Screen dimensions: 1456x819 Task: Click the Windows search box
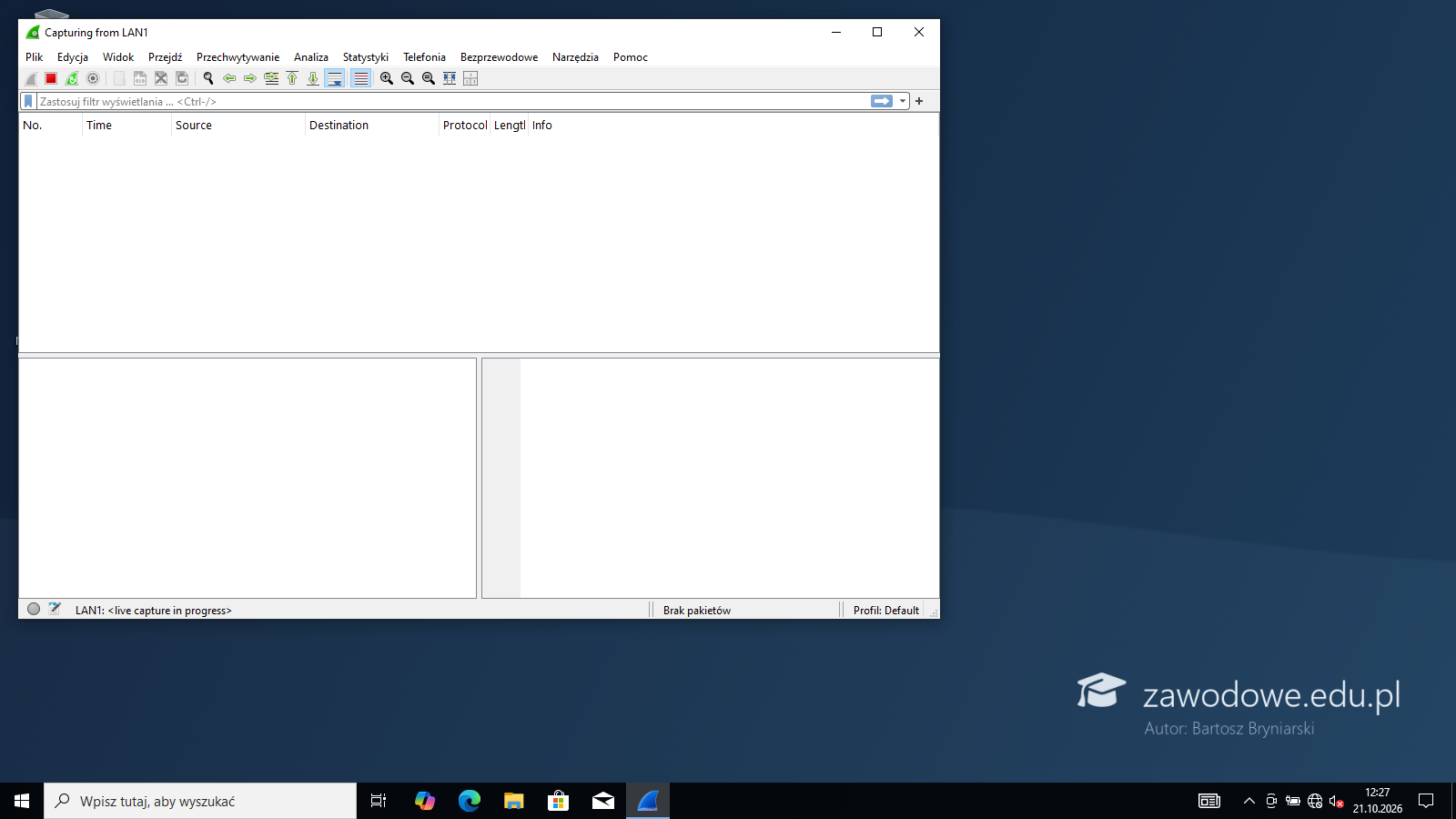tap(200, 801)
